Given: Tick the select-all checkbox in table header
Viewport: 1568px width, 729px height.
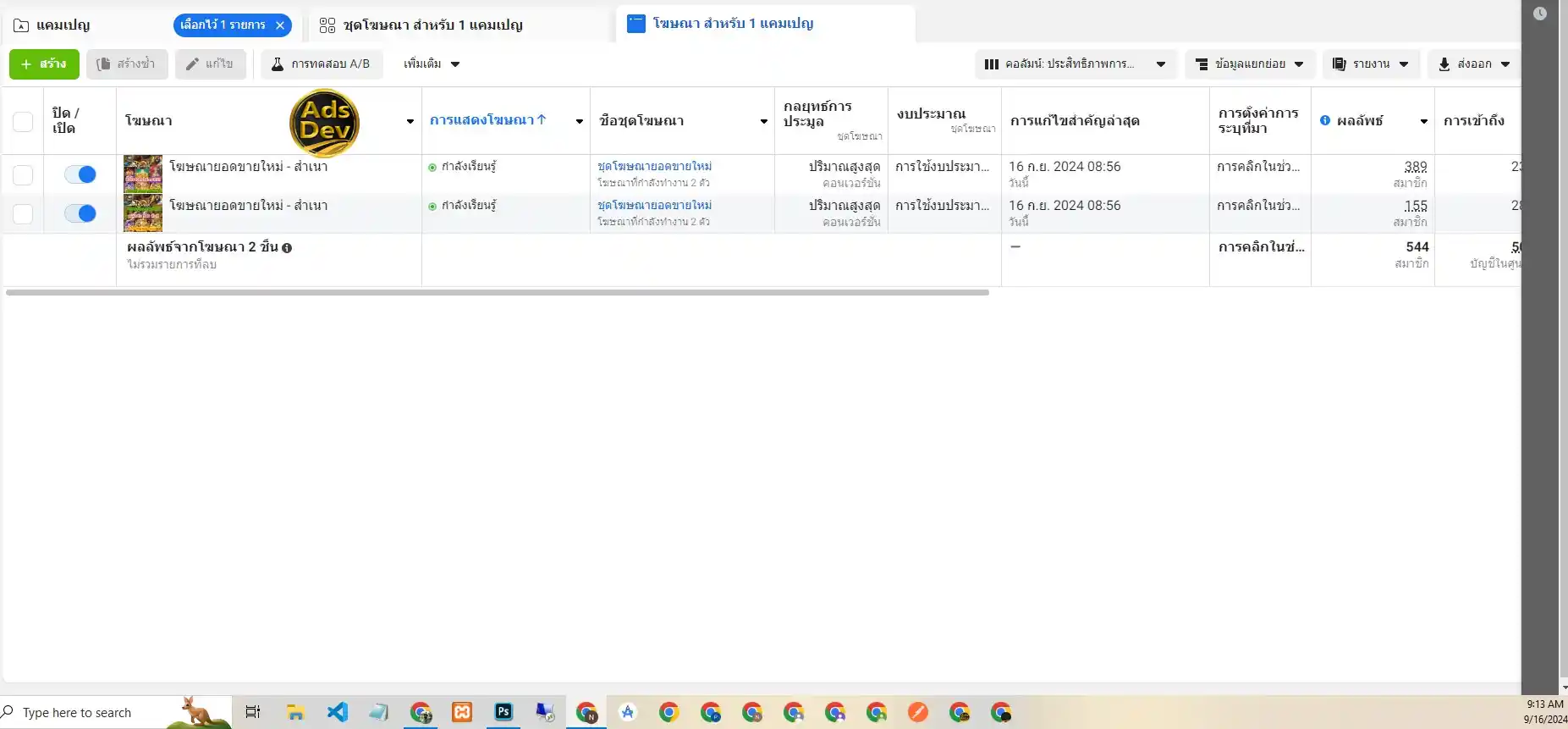Looking at the screenshot, I should point(23,122).
